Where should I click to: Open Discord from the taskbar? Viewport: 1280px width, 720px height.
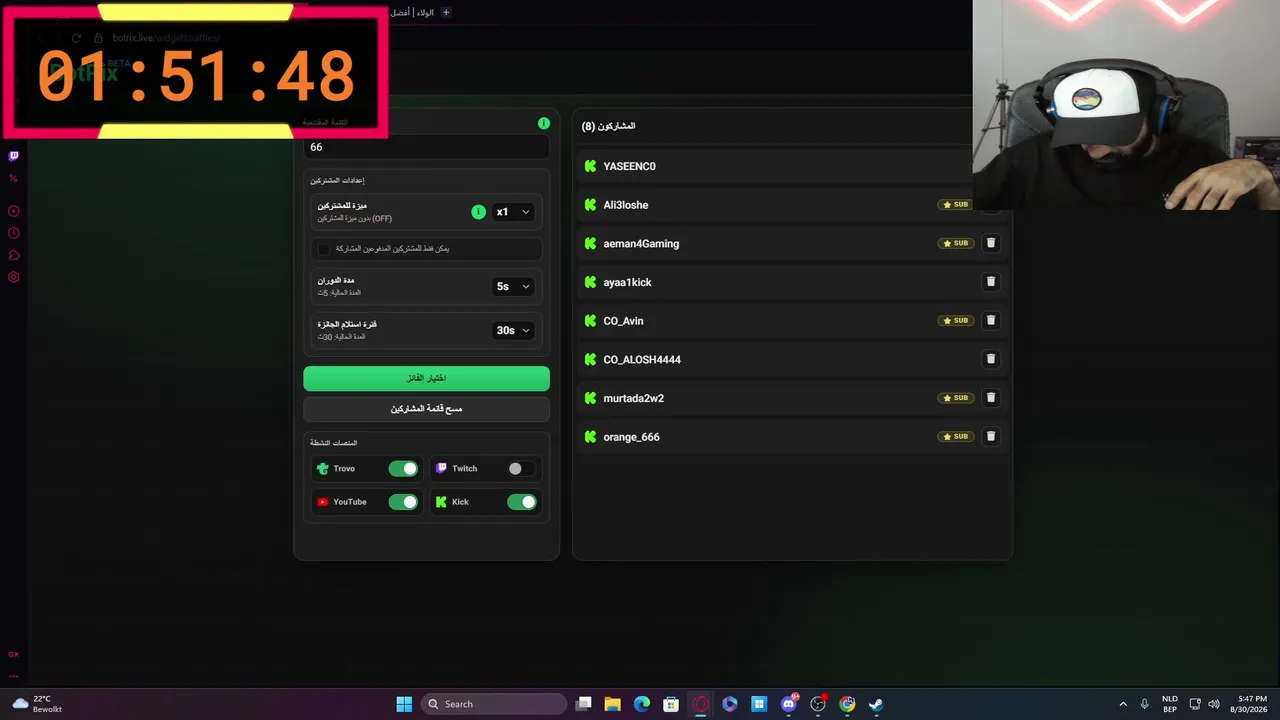tap(789, 704)
